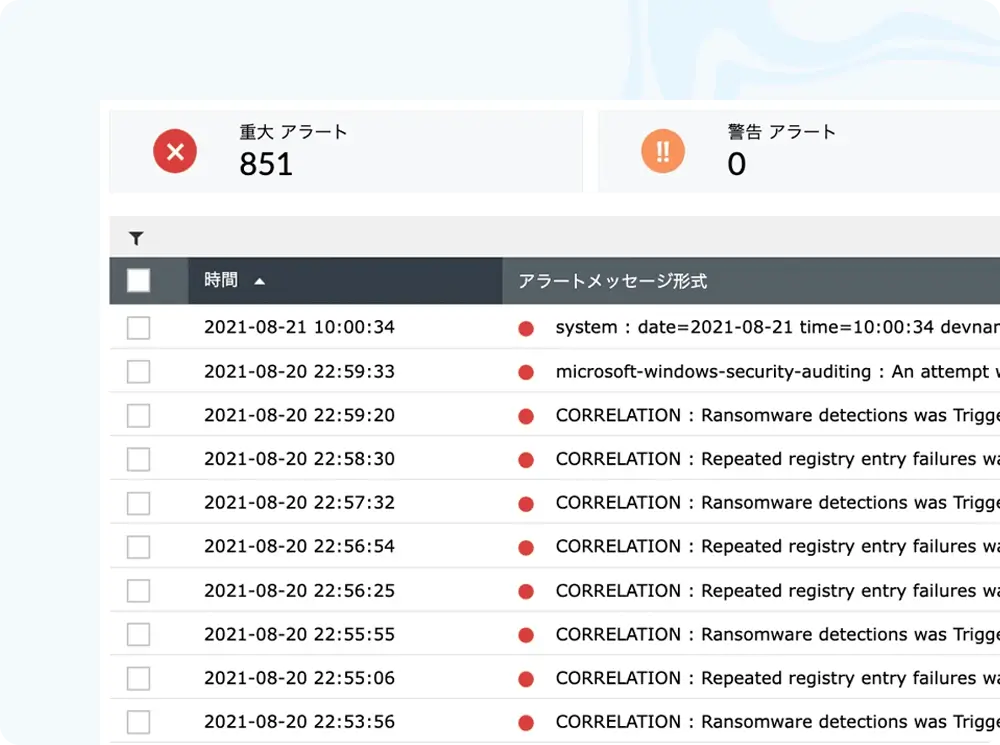Click red severity dot for 22:58:30 alert

(526, 460)
